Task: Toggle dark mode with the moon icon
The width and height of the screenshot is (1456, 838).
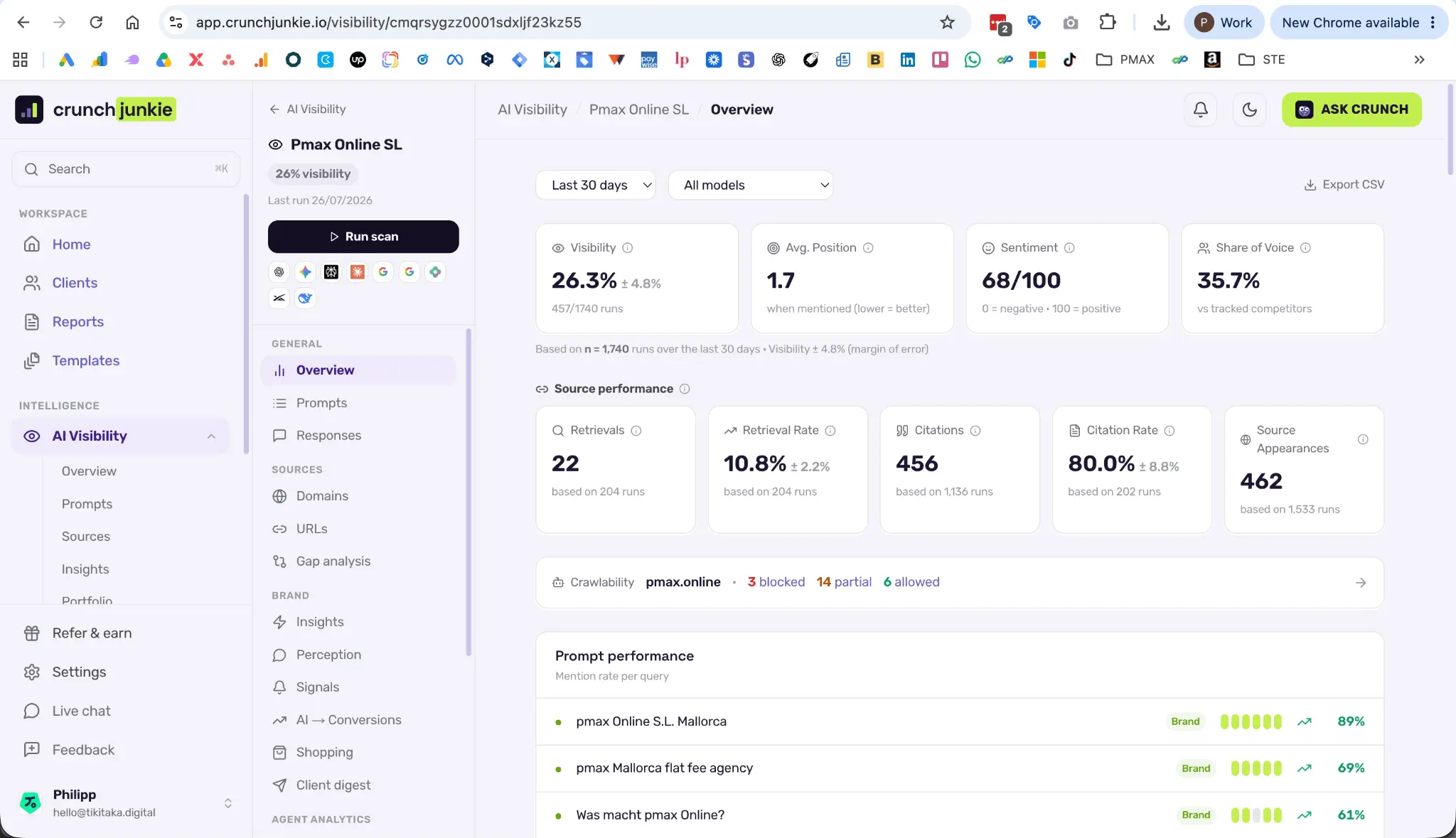Action: pyautogui.click(x=1250, y=109)
